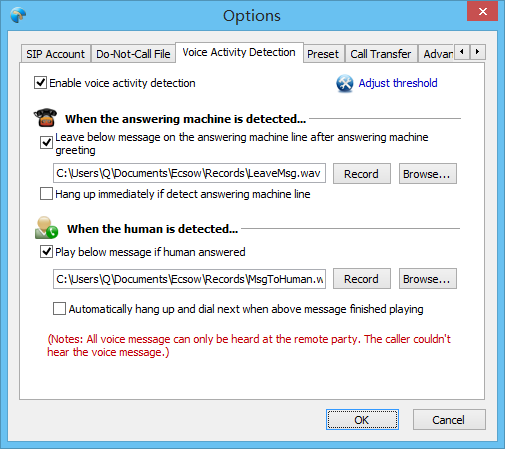Screen dimensions: 505x449
Task: Click the human detected person icon
Action: pos(46,228)
